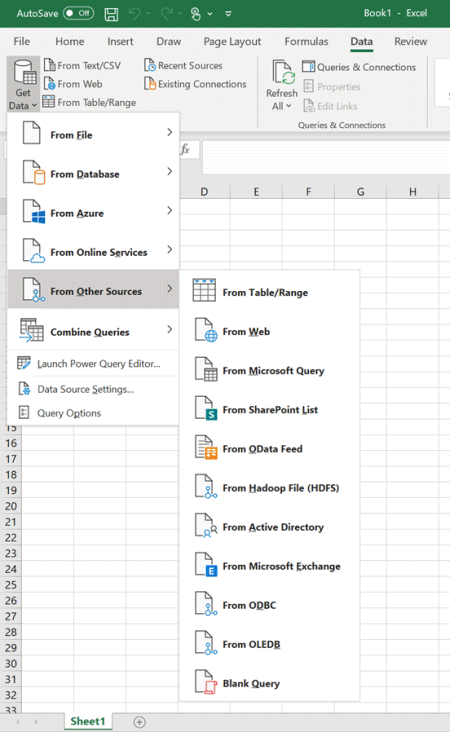
Task: Open Customize Quick Access Toolbar dropdown
Action: (228, 14)
